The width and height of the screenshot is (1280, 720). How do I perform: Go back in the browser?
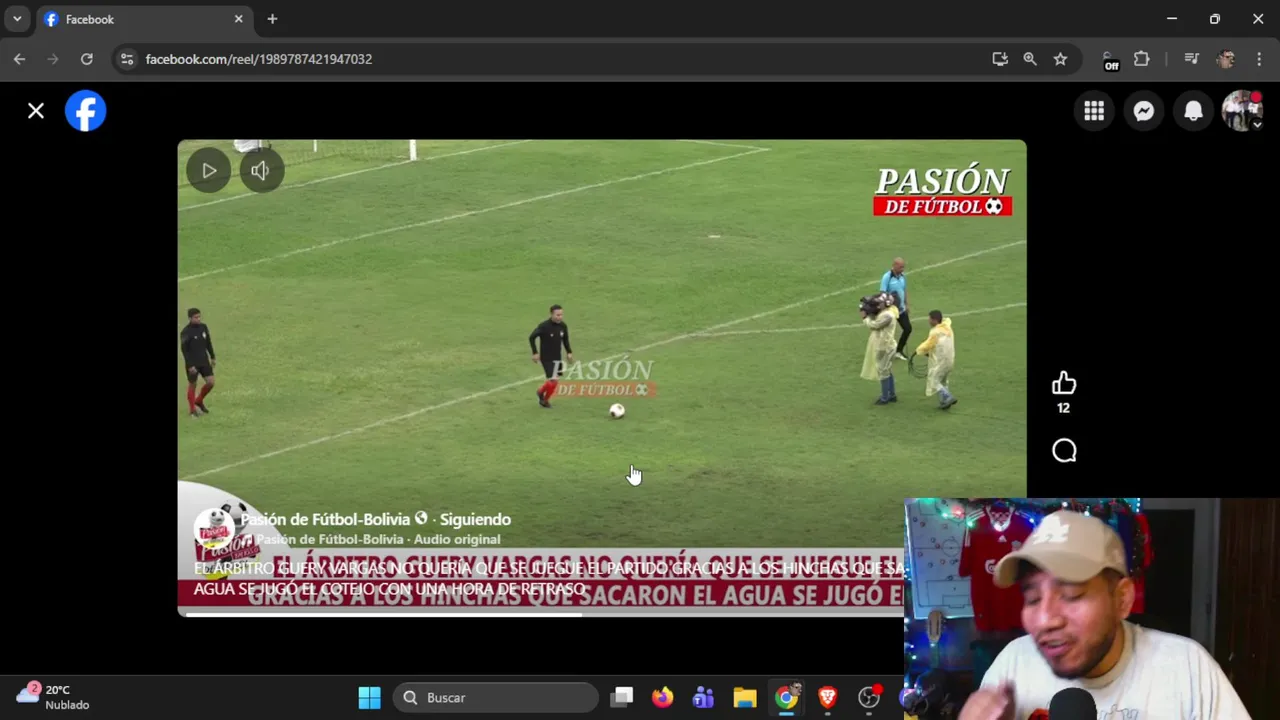coord(19,59)
